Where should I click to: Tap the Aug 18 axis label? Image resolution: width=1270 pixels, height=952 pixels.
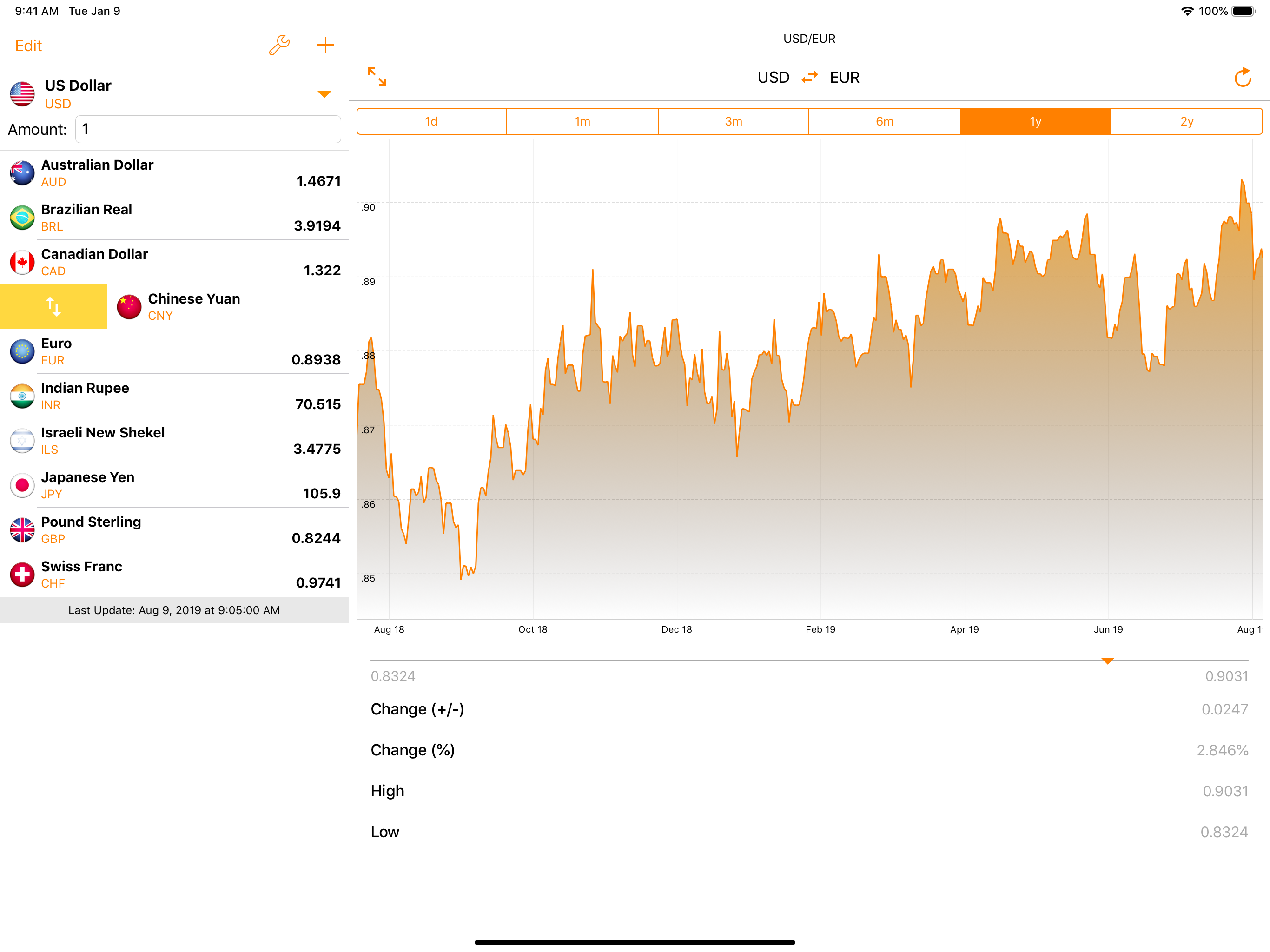[389, 629]
